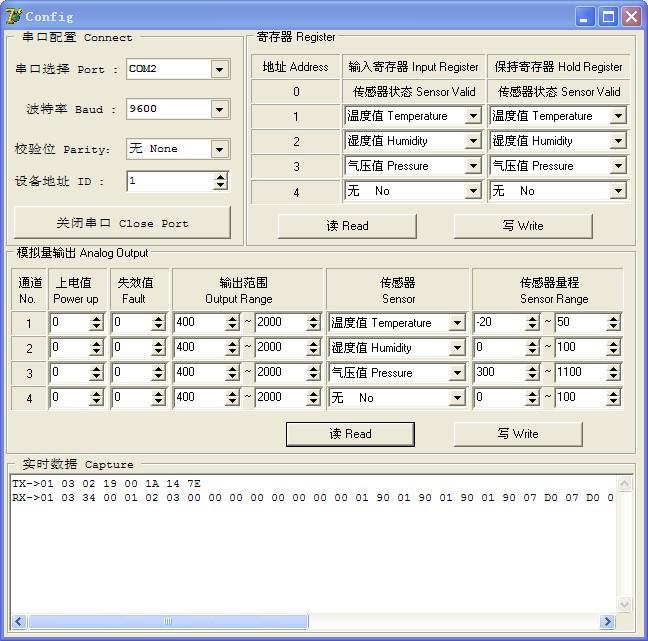Viewport: 648px width, 641px height.
Task: Click channel 1 Power up value field
Action: (x=69, y=322)
